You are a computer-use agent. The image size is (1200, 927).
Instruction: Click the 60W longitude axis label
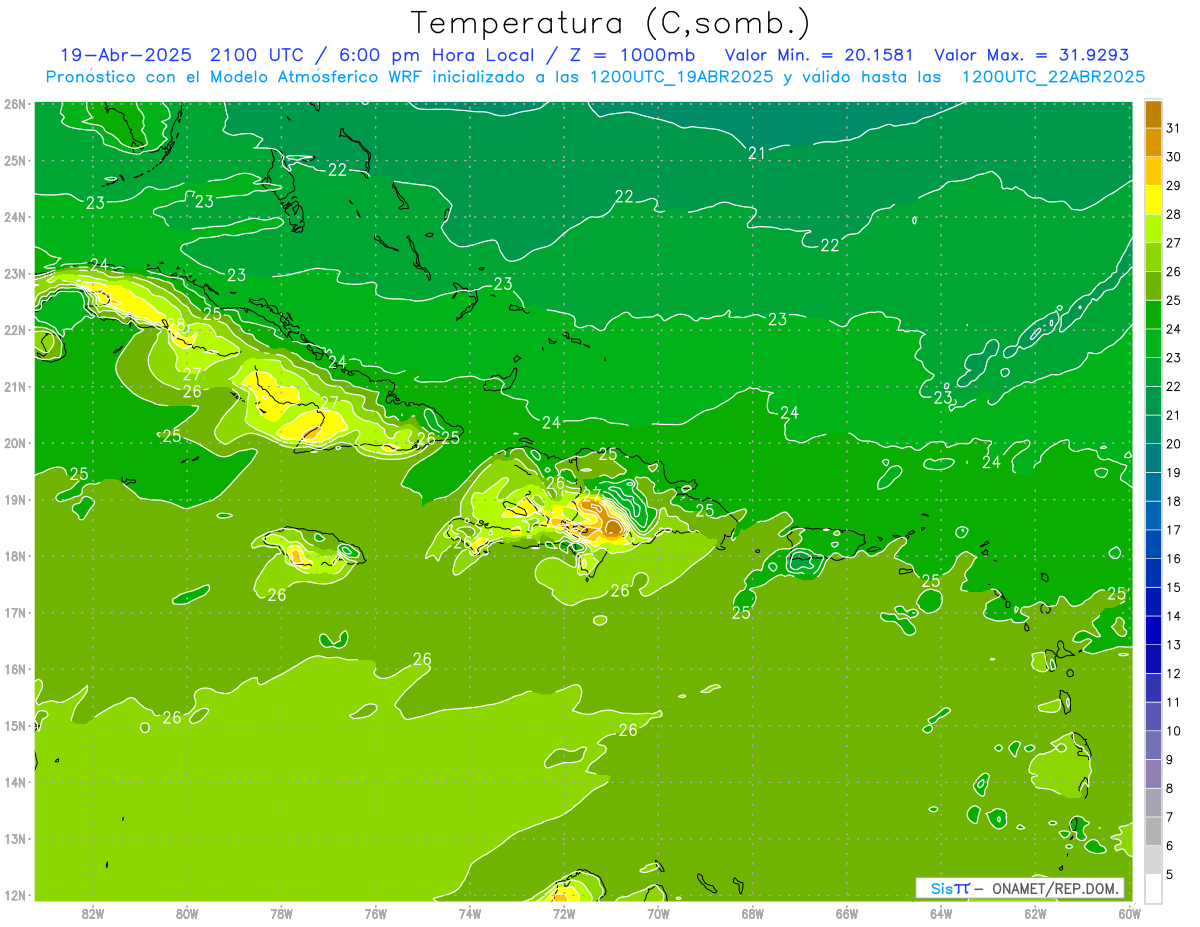pyautogui.click(x=1129, y=913)
